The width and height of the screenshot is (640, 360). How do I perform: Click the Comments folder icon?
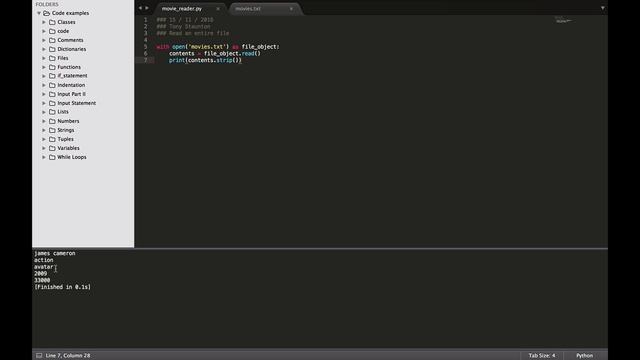(x=52, y=40)
